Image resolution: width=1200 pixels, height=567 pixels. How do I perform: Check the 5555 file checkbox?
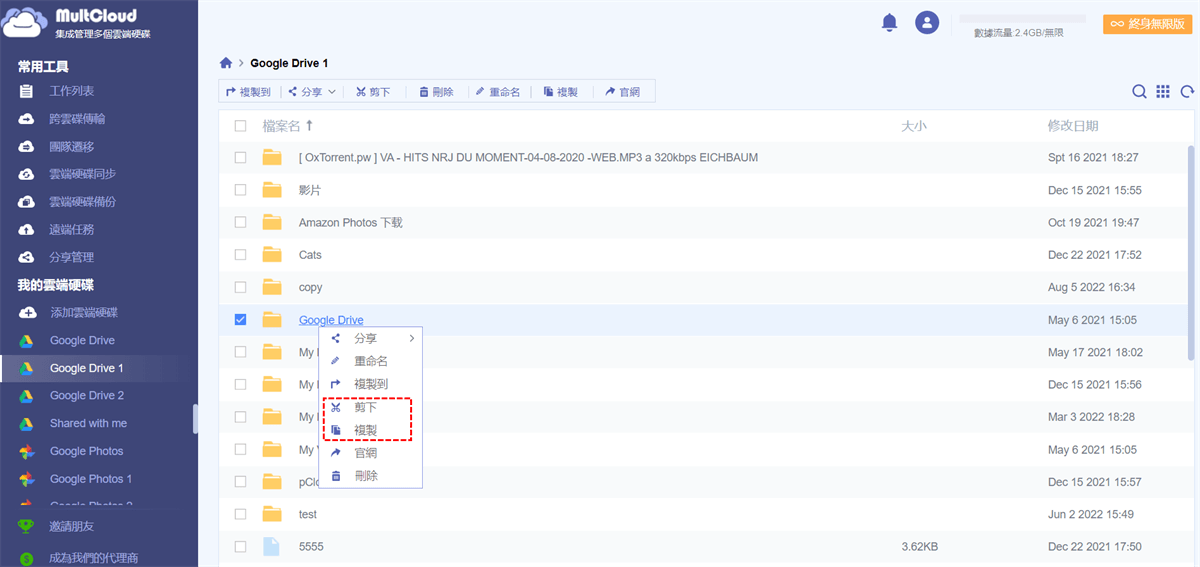point(240,547)
